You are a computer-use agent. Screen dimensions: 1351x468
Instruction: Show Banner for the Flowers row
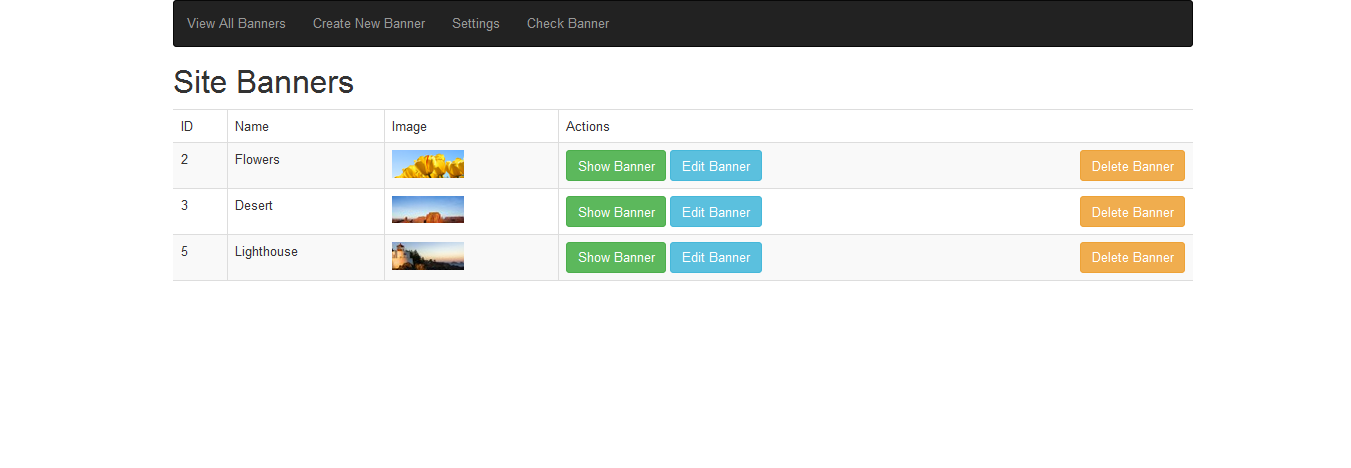(x=616, y=166)
